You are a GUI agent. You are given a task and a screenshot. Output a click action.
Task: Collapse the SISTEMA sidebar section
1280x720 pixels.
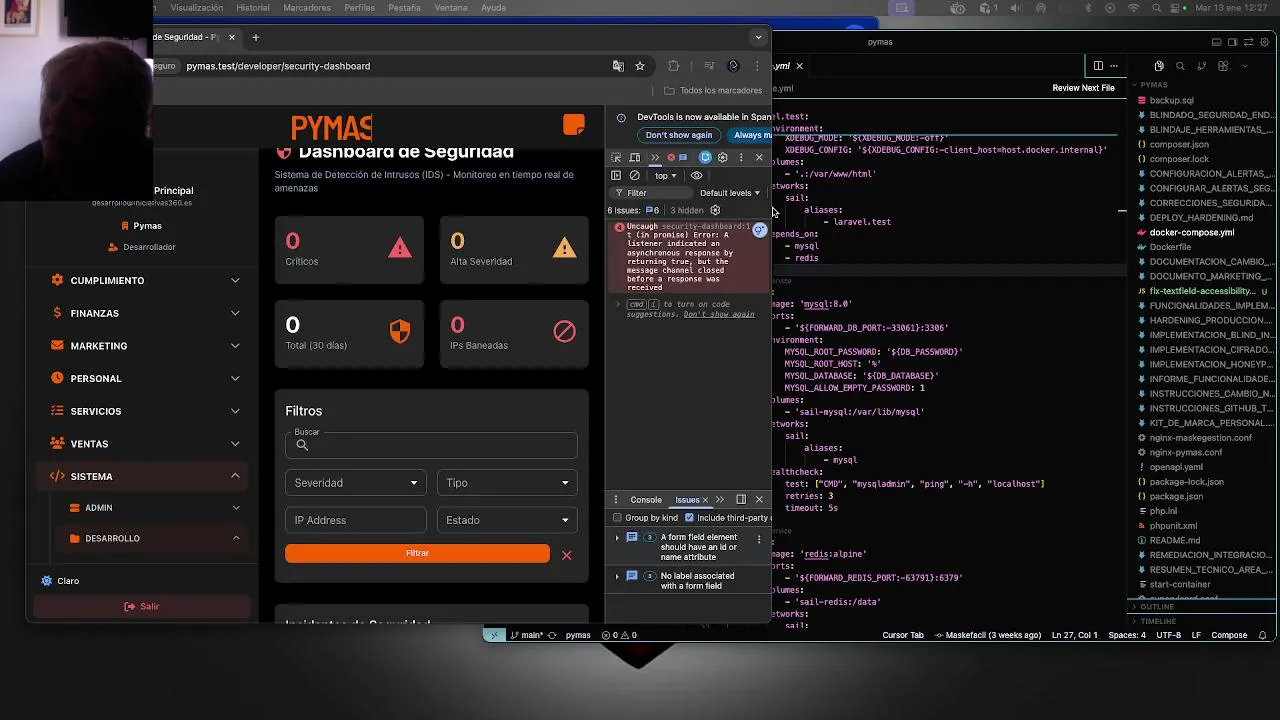[x=140, y=477]
